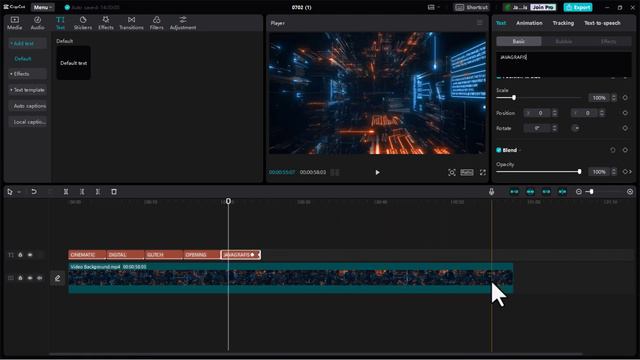Toggle preview axis
The width and height of the screenshot is (640, 360).
coord(562,191)
